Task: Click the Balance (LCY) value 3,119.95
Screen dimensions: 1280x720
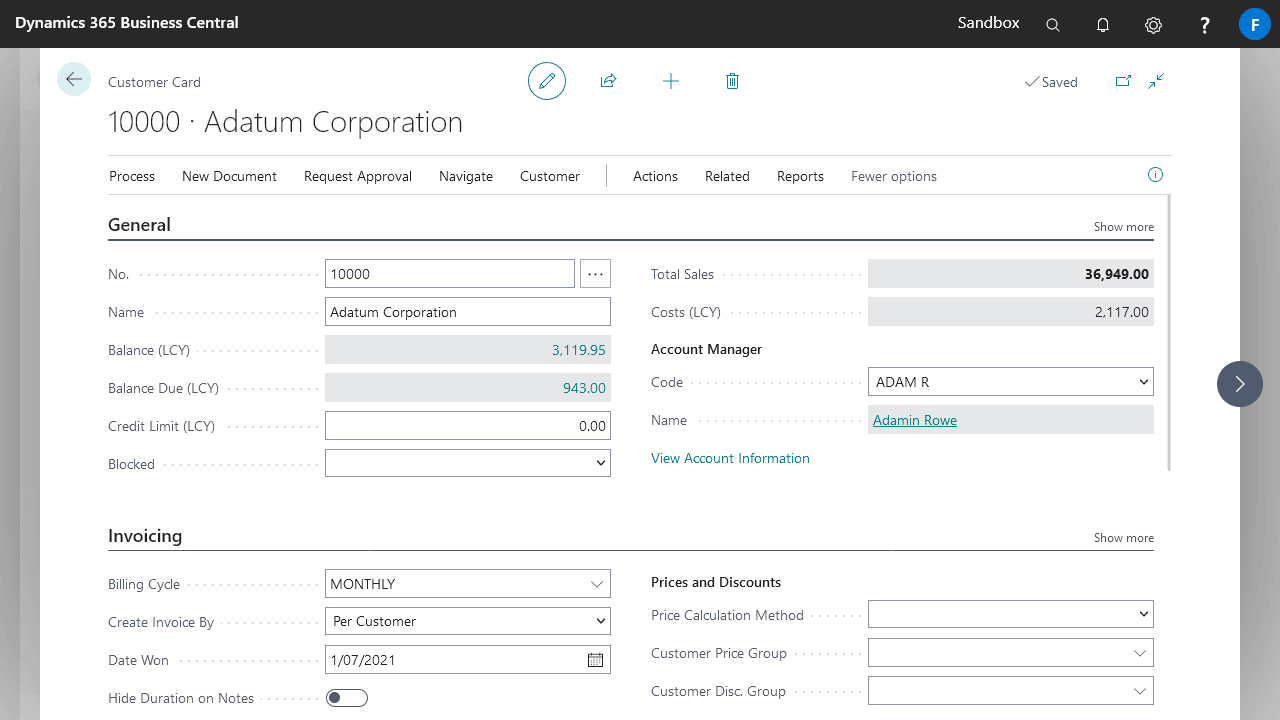Action: click(579, 350)
